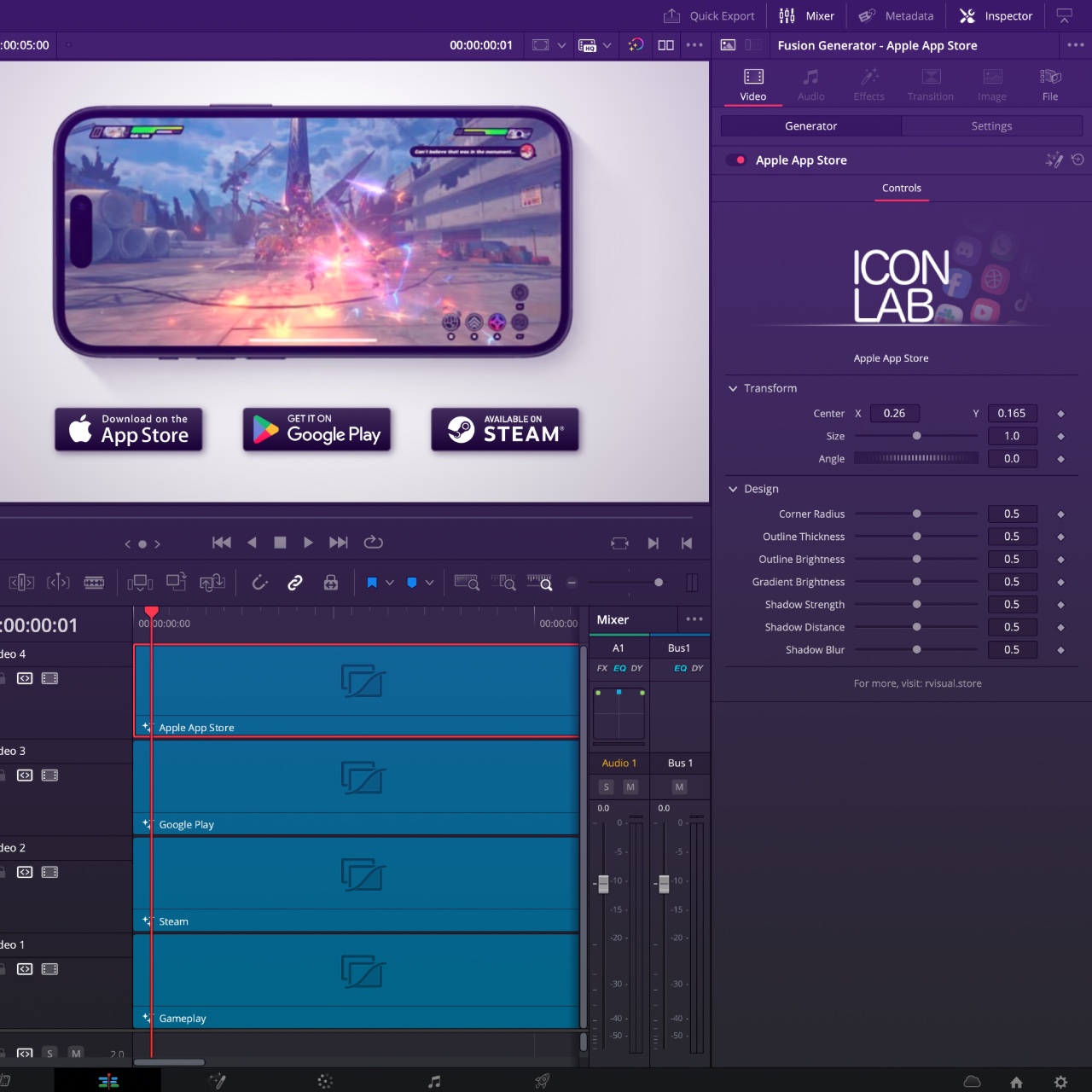Open Project Settings gear icon

1060,1082
